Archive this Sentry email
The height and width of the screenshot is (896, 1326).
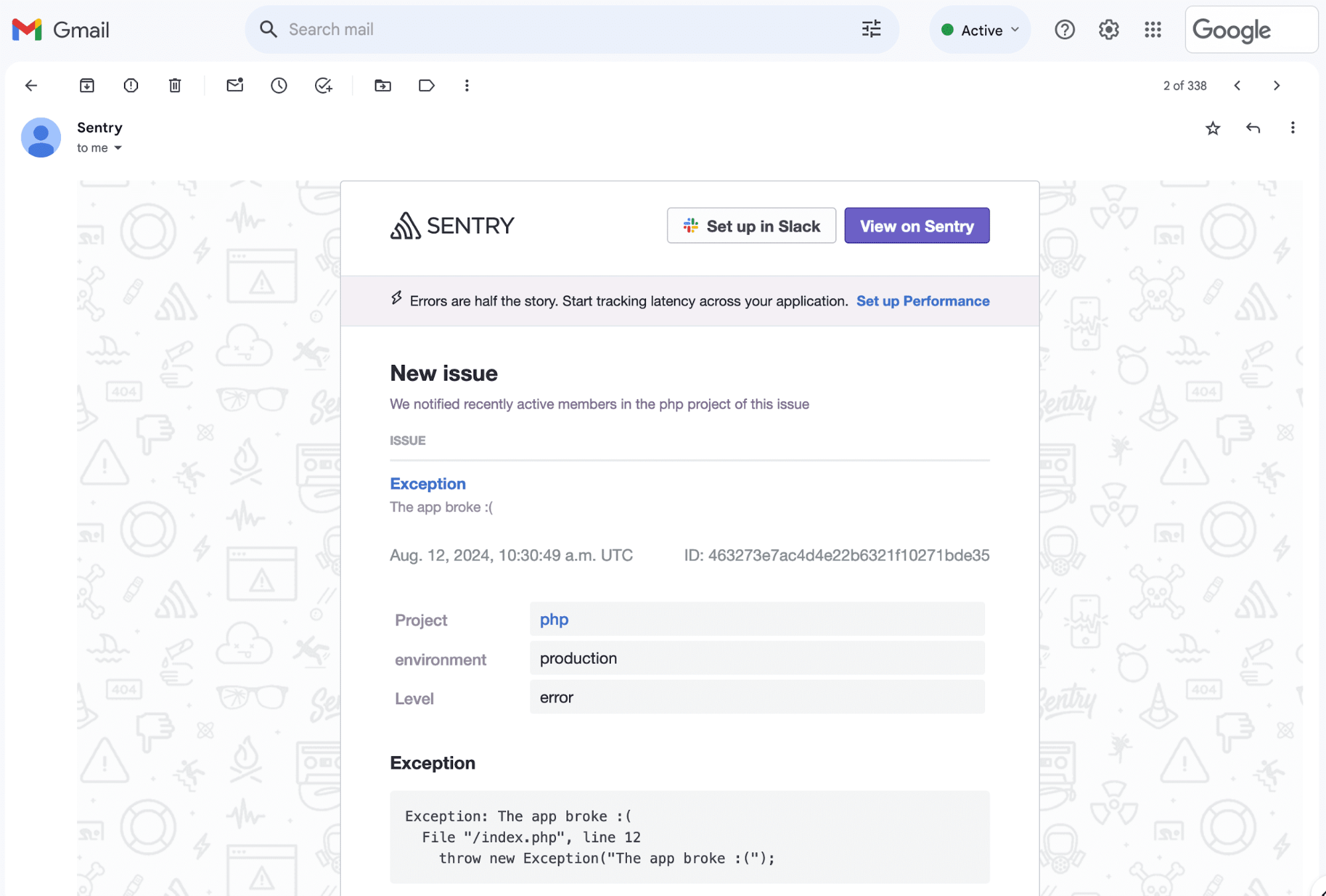(x=87, y=86)
